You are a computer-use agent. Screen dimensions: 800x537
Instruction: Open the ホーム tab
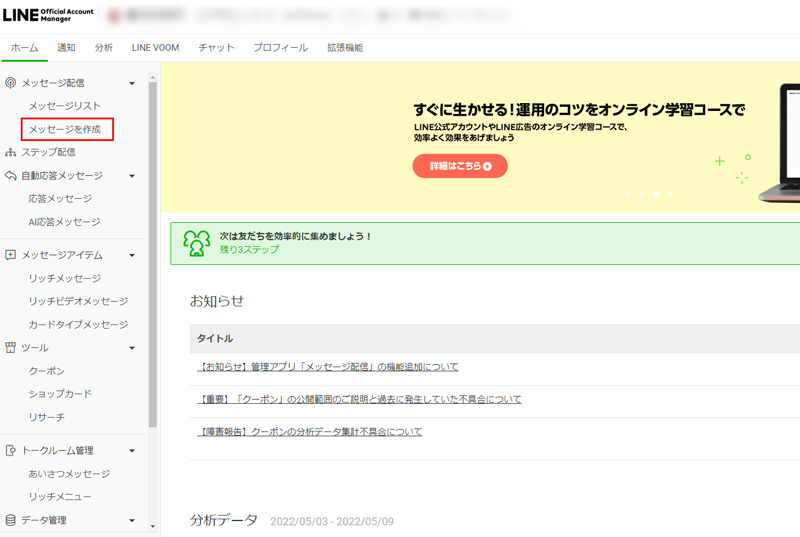point(24,47)
